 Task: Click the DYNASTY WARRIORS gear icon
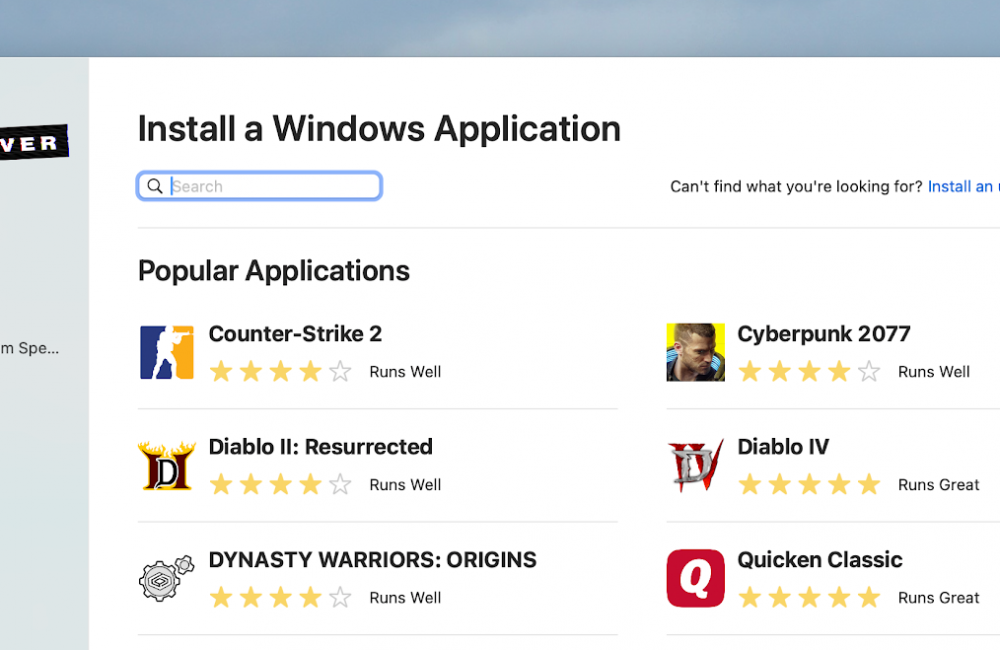point(166,578)
